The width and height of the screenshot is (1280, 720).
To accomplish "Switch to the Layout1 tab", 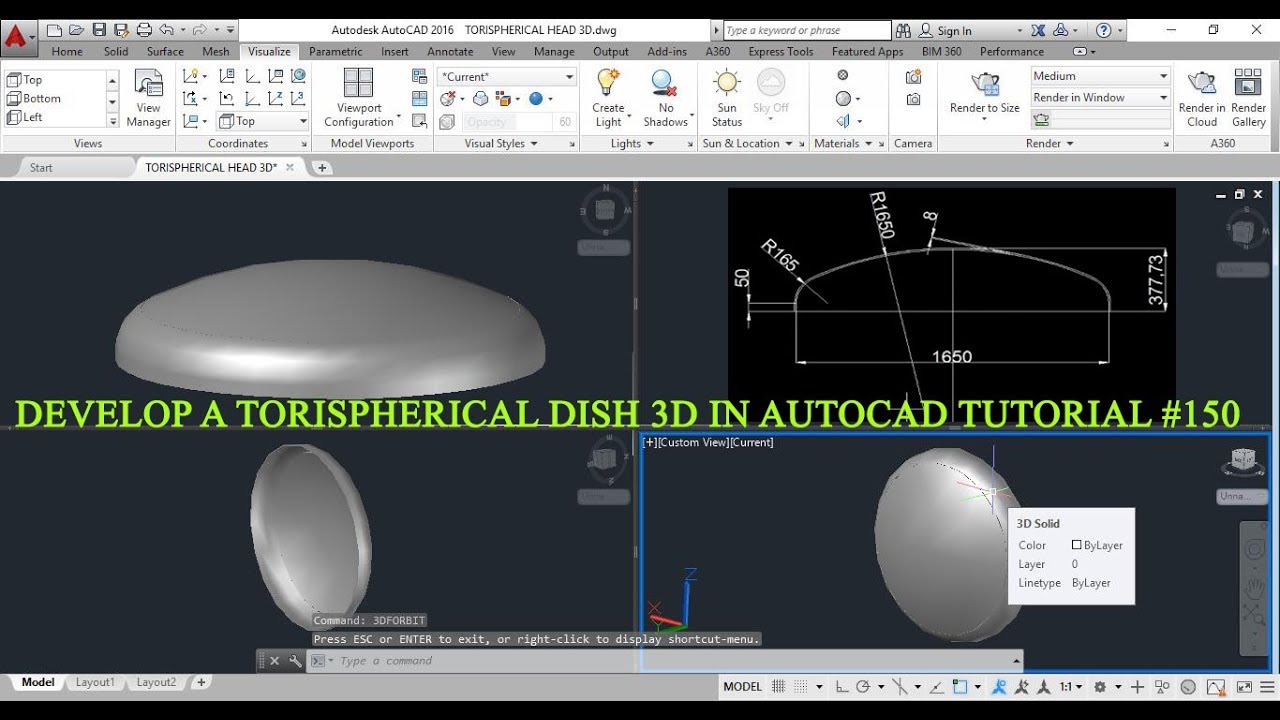I will [x=95, y=682].
